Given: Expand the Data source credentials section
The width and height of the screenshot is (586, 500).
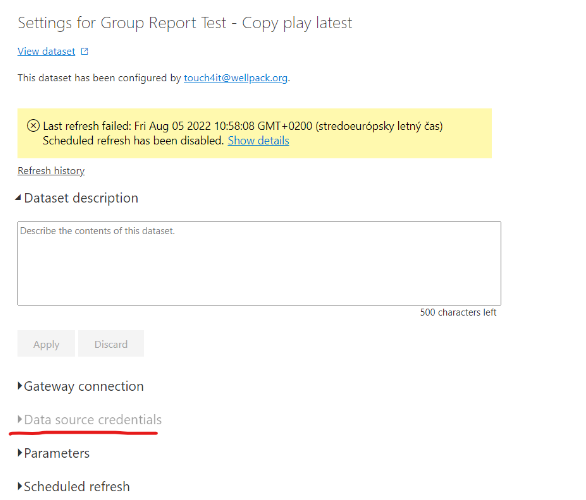Looking at the screenshot, I should click(89, 420).
